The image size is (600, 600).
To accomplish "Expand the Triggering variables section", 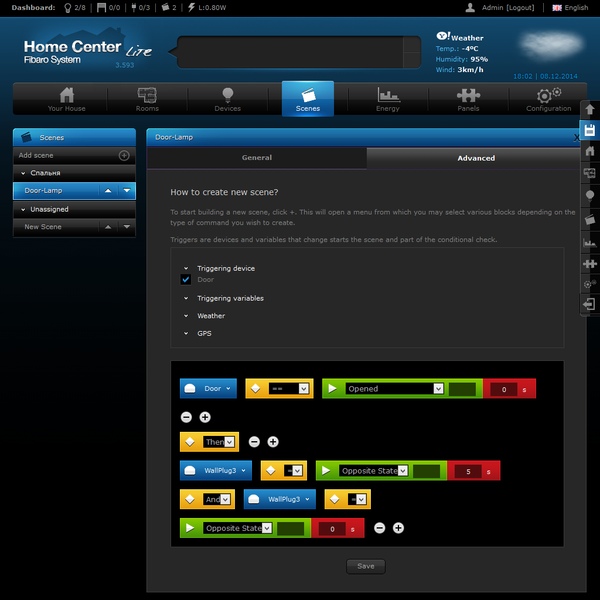I will tap(186, 298).
